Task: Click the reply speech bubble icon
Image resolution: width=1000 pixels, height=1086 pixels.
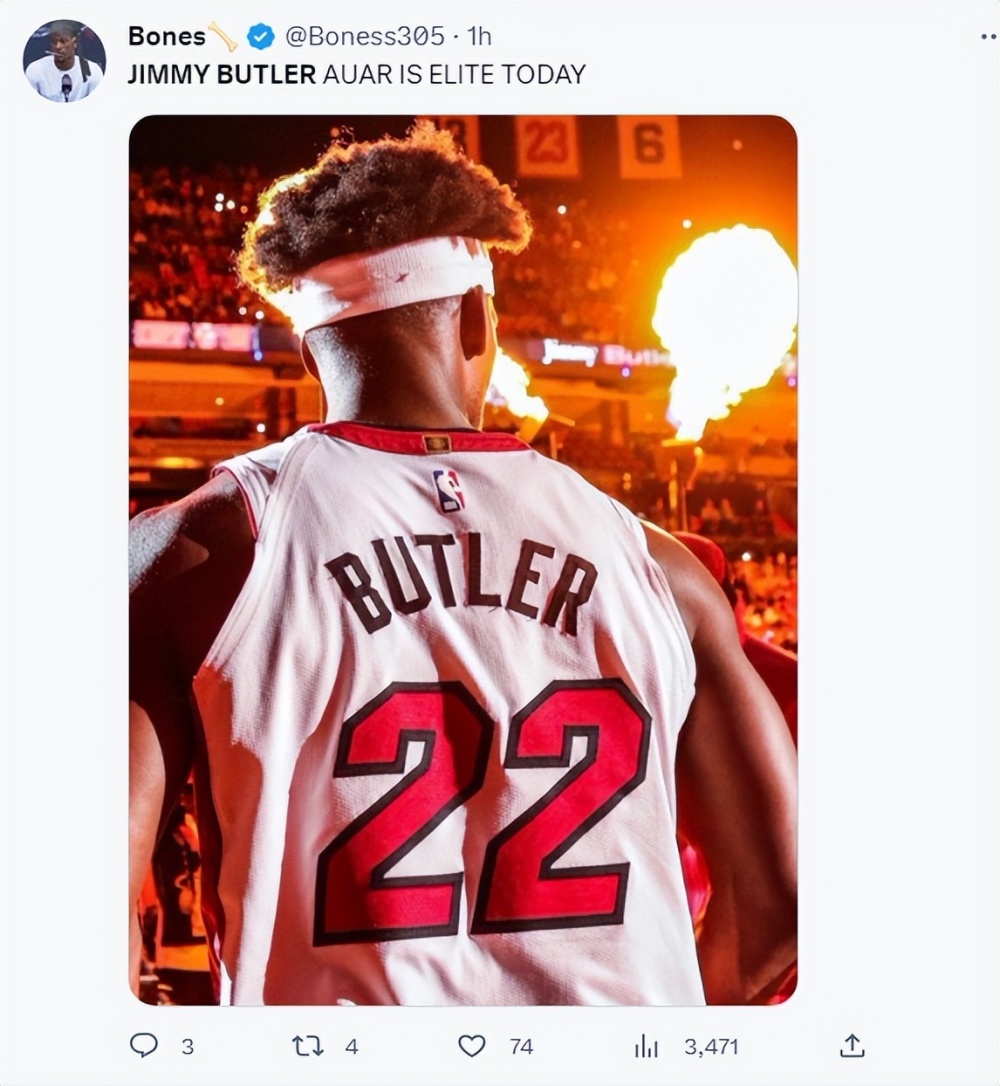Action: tap(143, 1046)
